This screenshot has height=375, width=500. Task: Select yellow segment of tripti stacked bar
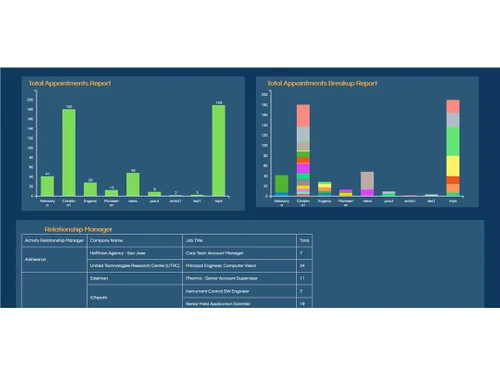point(453,166)
